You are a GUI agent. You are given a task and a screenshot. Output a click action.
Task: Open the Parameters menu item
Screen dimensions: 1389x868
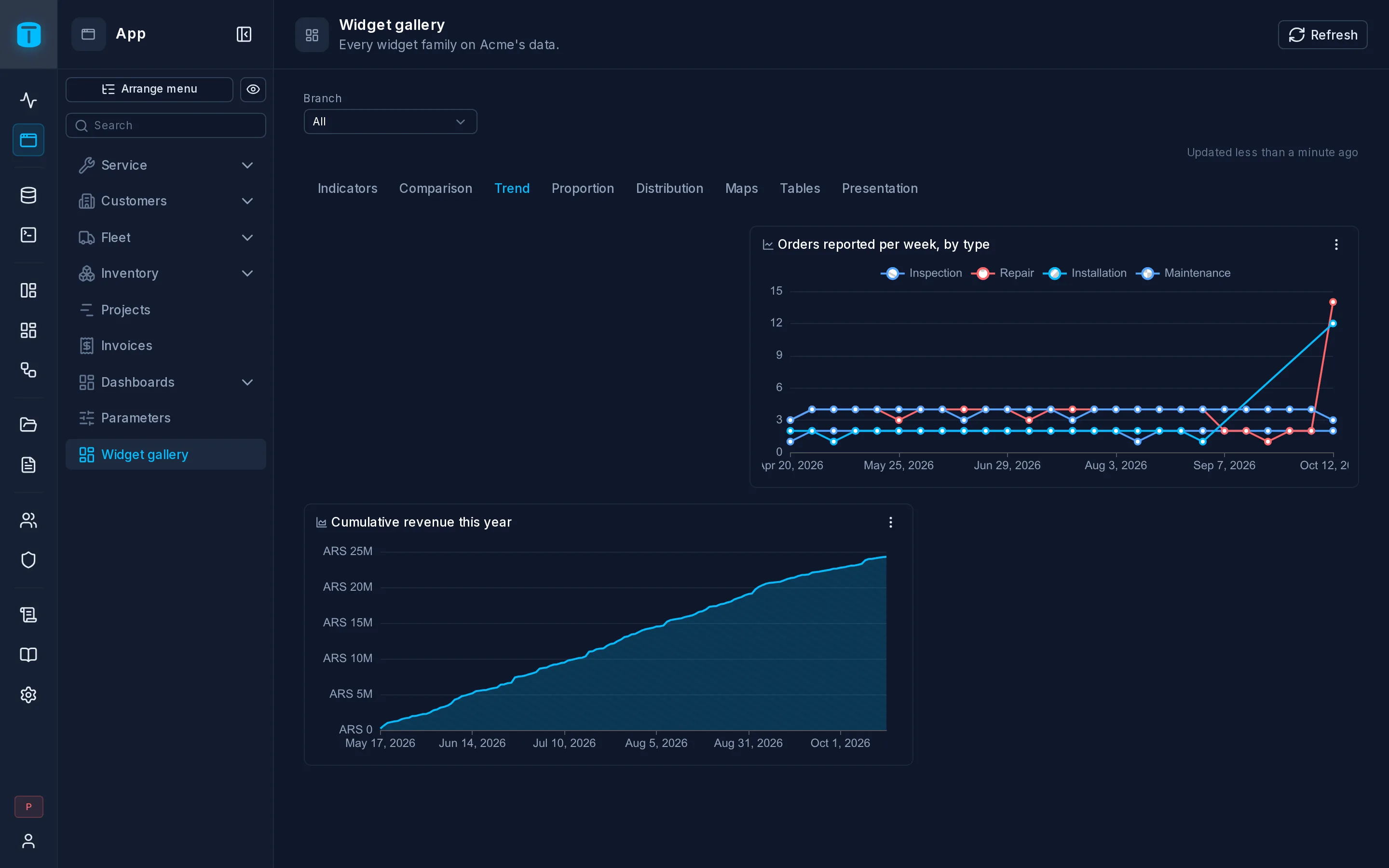(x=166, y=418)
